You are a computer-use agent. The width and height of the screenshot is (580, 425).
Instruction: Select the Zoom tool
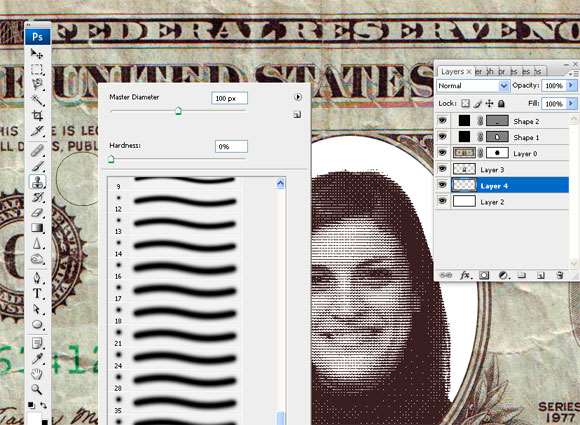37,389
